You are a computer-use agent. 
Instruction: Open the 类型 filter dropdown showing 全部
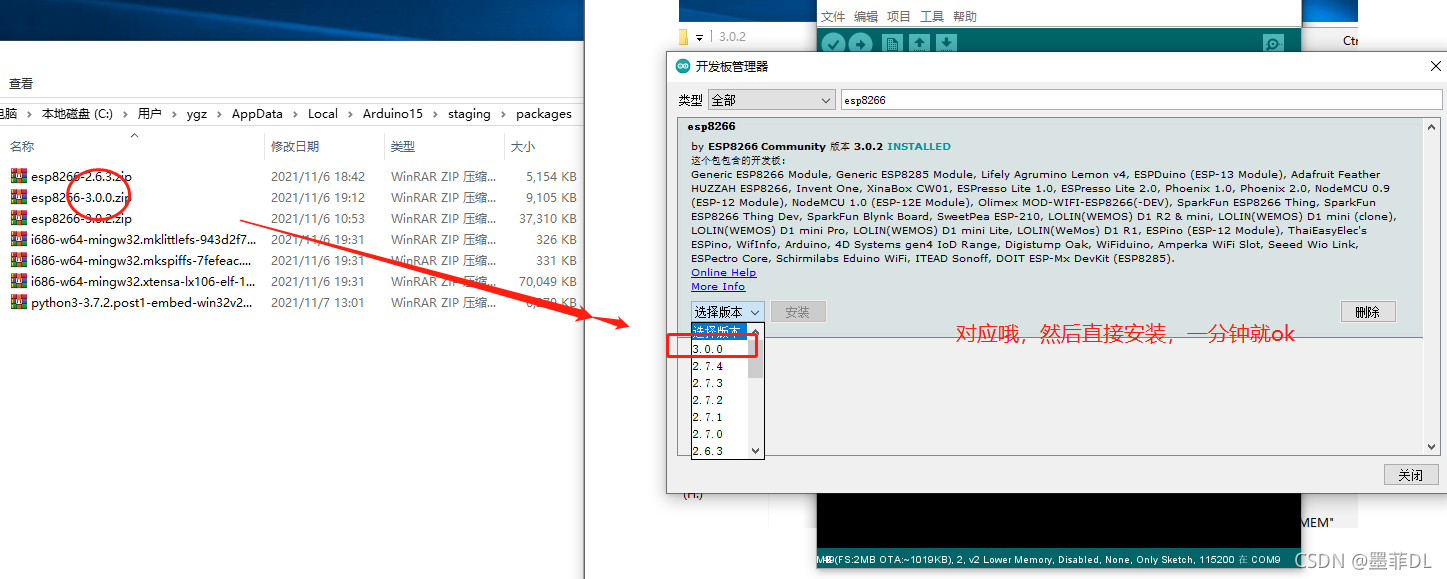pos(772,100)
